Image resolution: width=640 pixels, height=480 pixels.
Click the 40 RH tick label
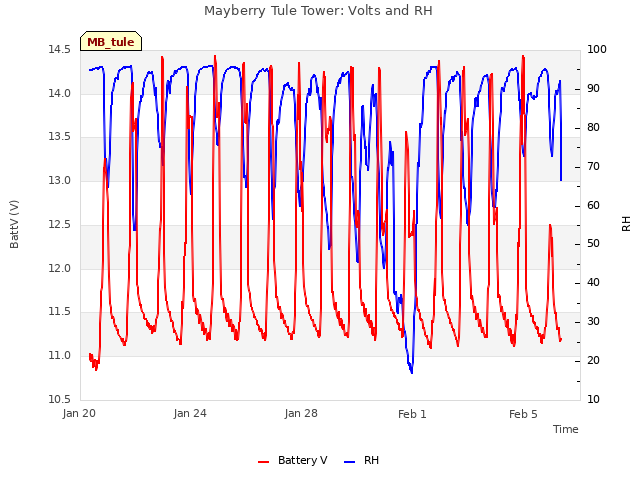pos(593,282)
